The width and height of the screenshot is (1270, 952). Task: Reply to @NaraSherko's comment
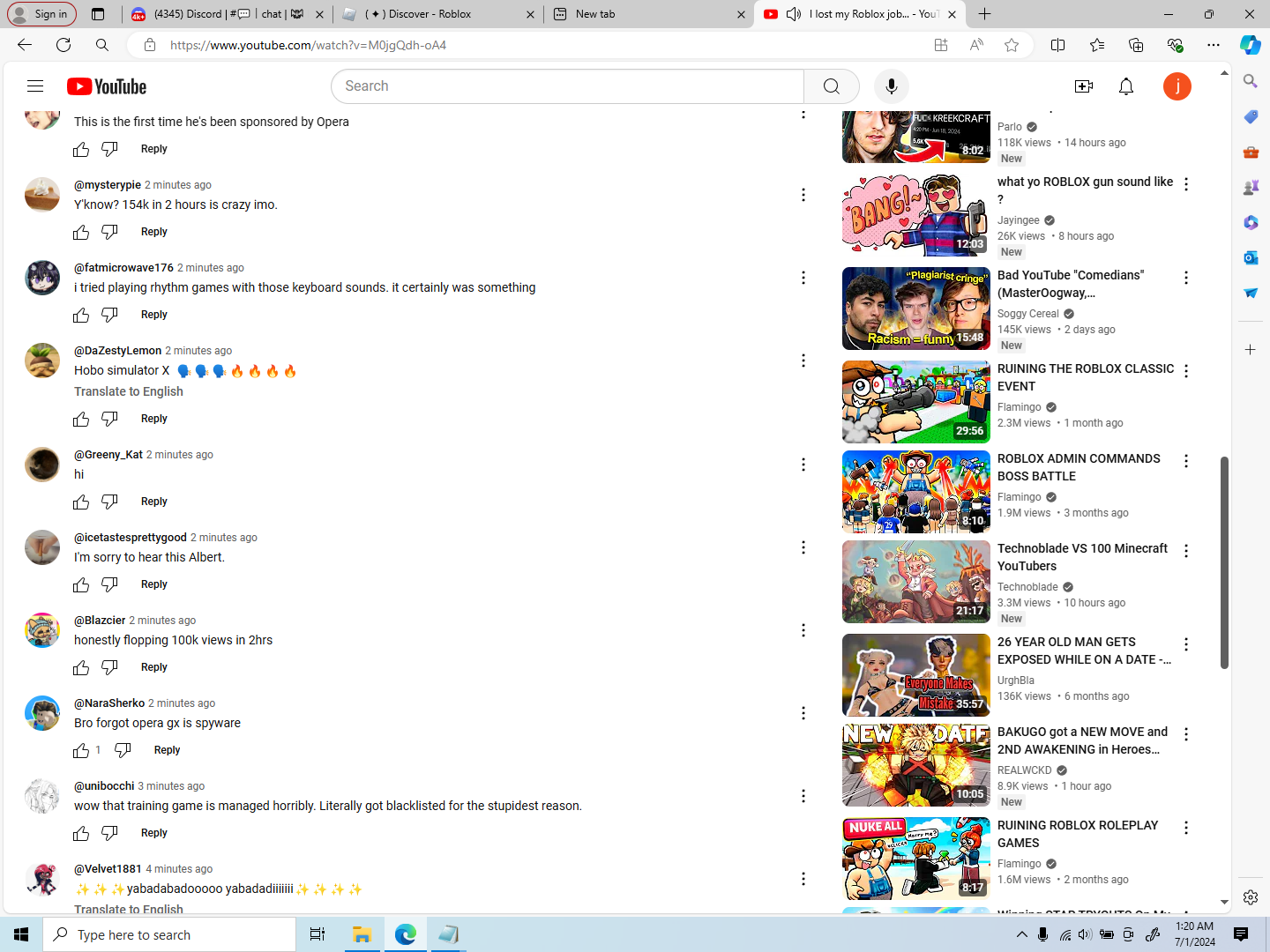168,750
